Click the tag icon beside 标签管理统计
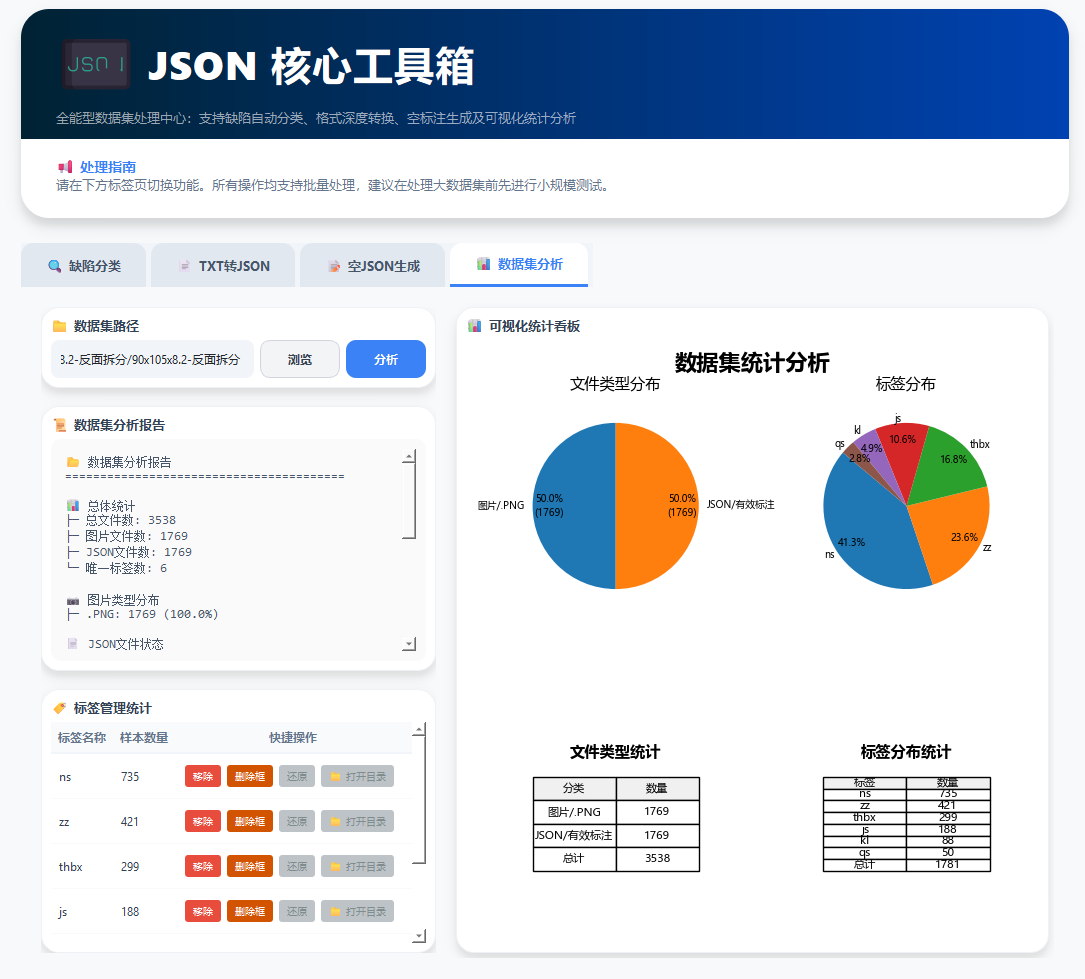1085x979 pixels. (60, 708)
